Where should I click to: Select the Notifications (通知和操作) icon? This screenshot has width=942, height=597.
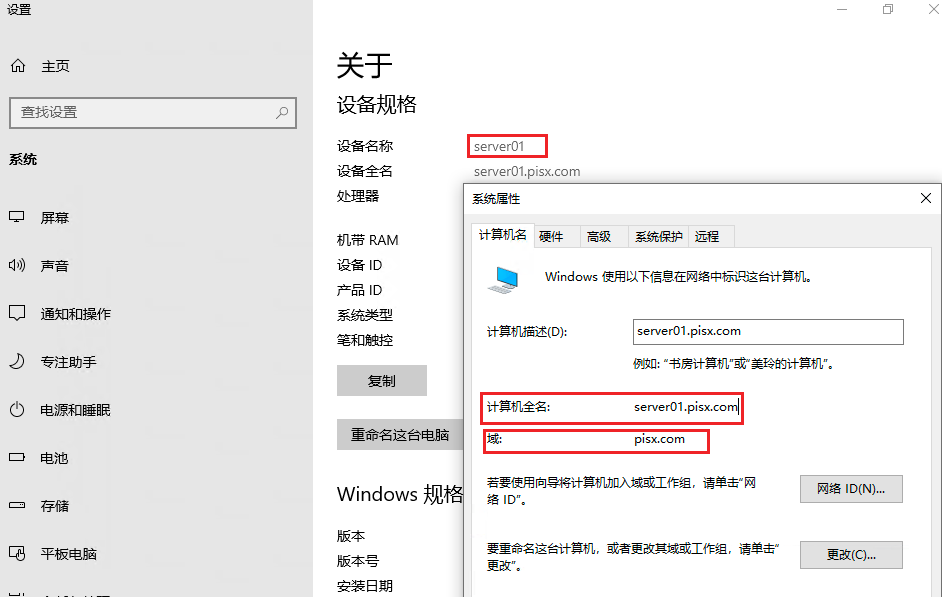point(17,314)
